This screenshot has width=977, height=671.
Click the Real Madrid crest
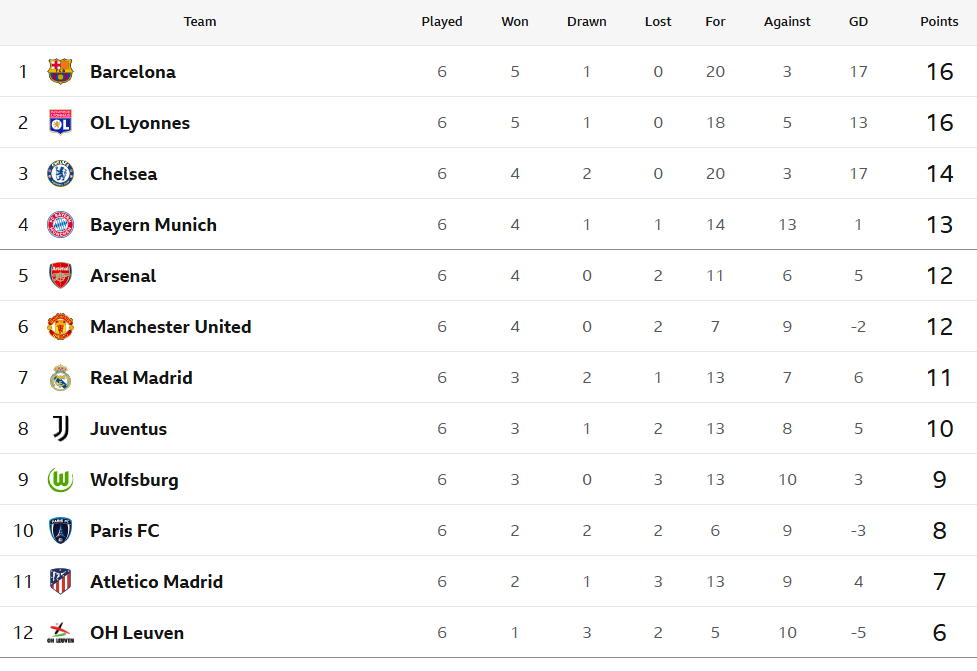[61, 378]
